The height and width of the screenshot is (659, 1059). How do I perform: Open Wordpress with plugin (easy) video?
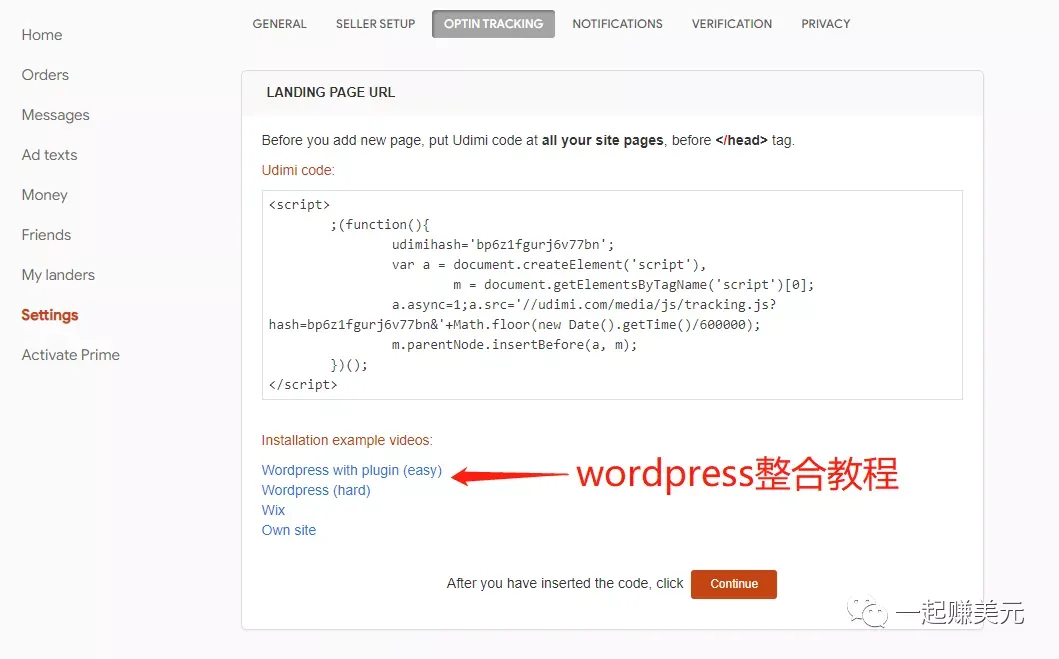tap(352, 470)
